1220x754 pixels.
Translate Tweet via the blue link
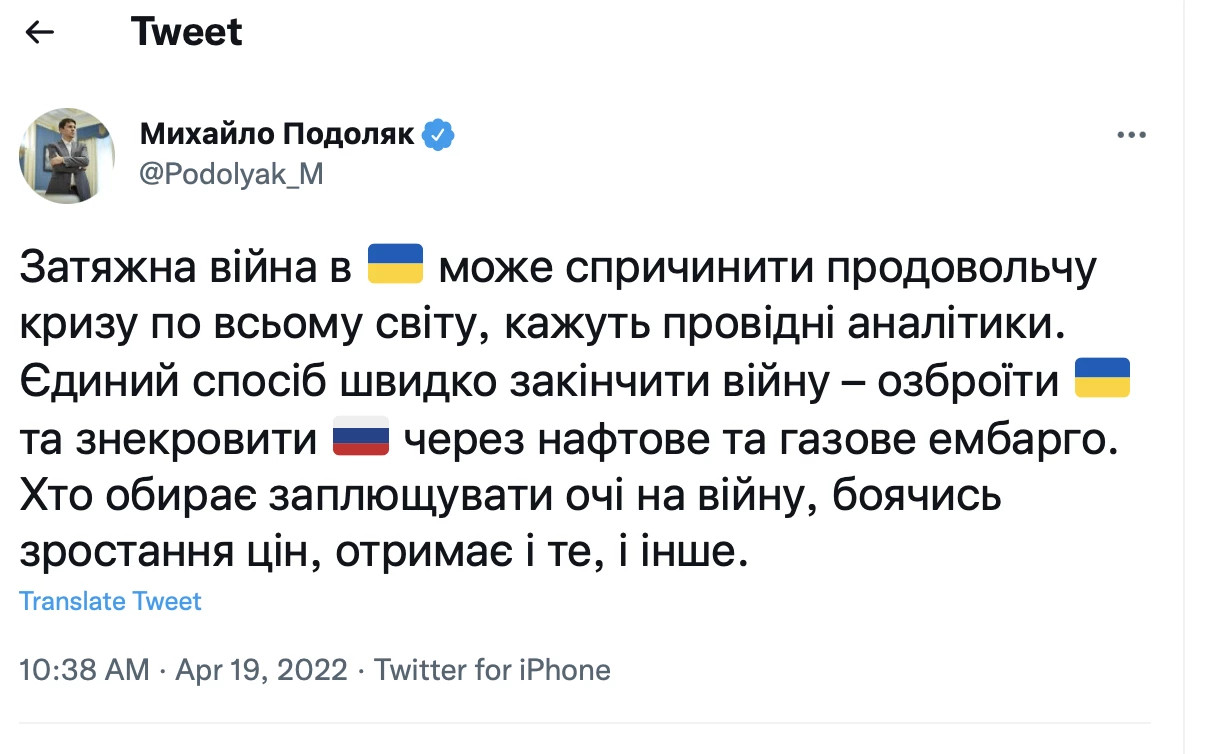[110, 601]
